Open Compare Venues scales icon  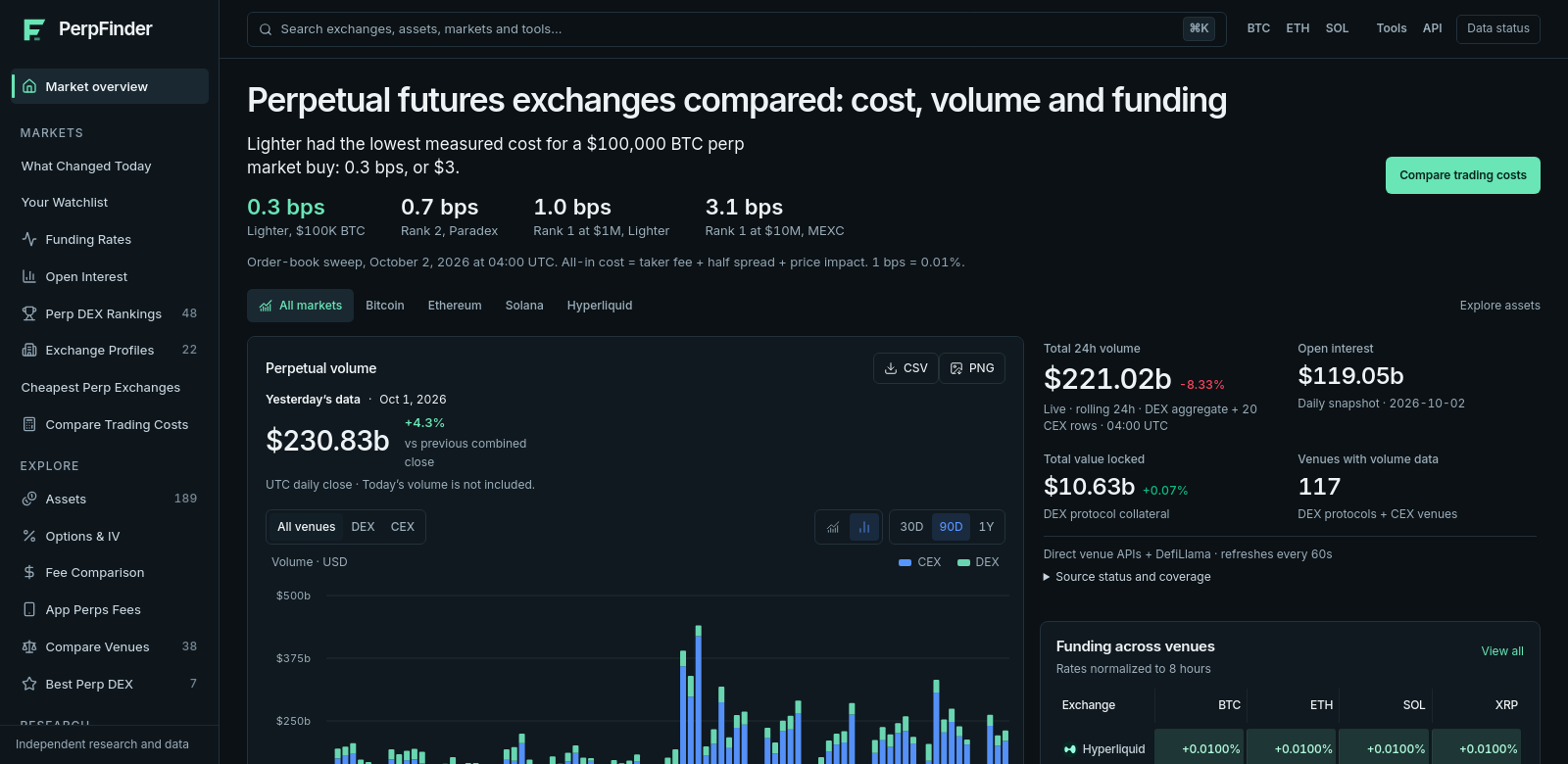(x=29, y=646)
